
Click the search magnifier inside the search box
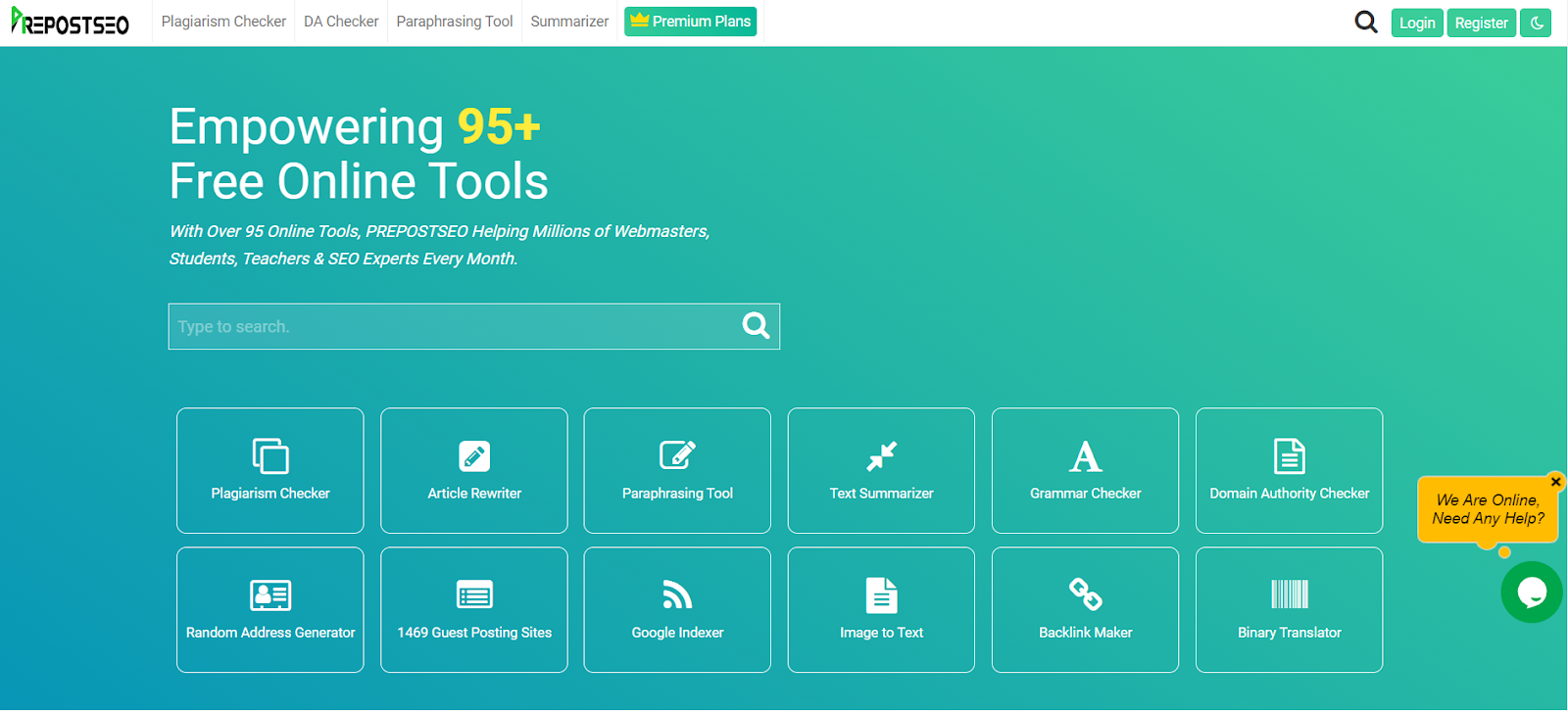(x=756, y=325)
